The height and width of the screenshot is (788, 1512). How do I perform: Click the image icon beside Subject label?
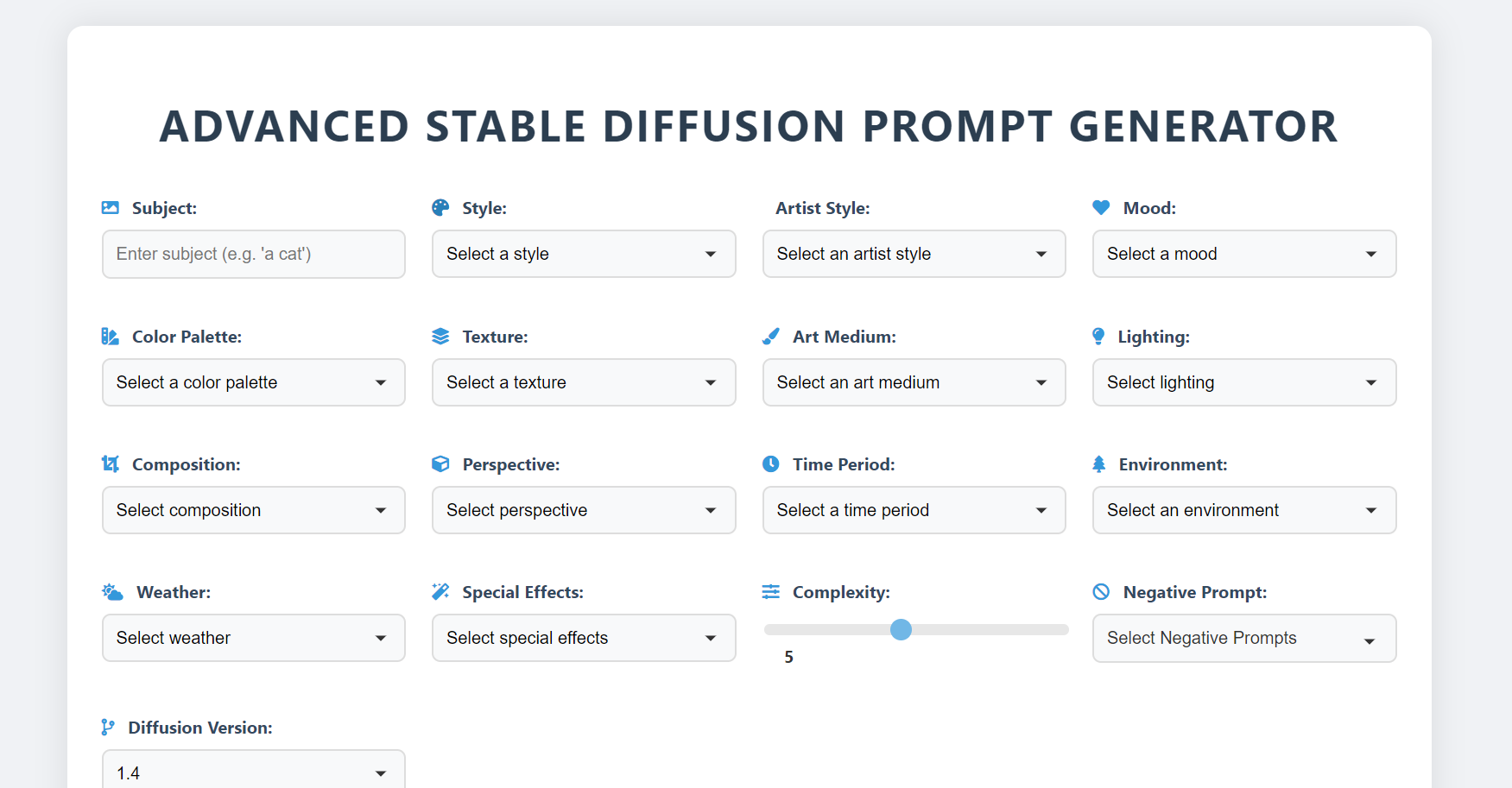[x=111, y=208]
